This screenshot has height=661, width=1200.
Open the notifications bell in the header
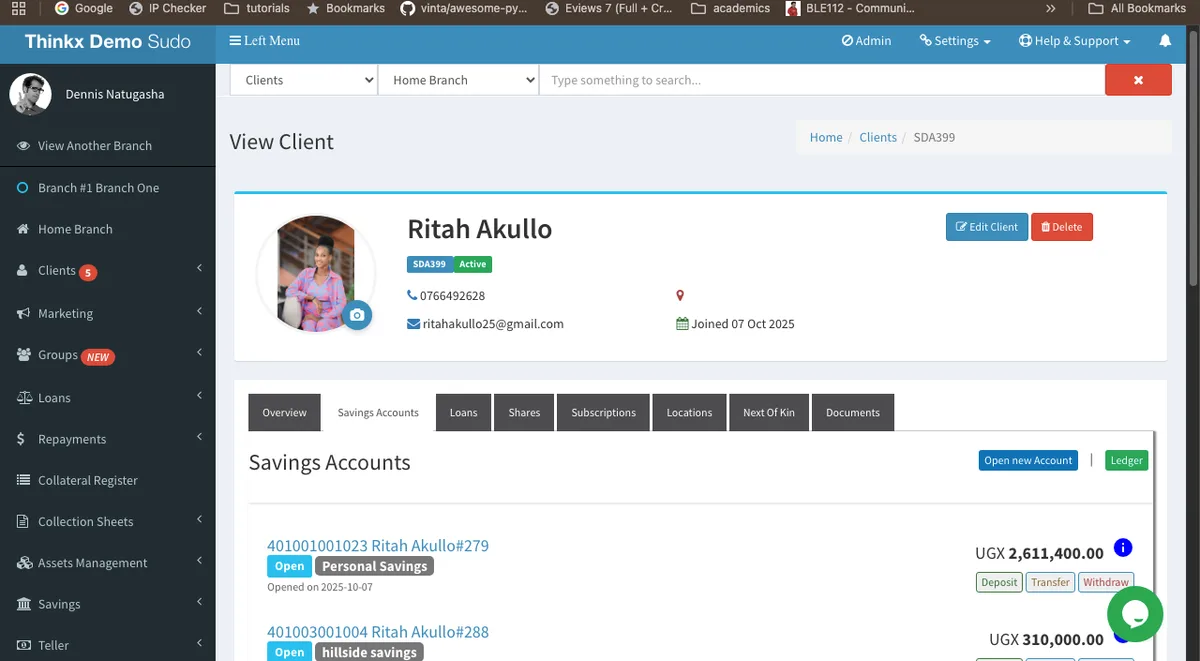click(x=1165, y=41)
